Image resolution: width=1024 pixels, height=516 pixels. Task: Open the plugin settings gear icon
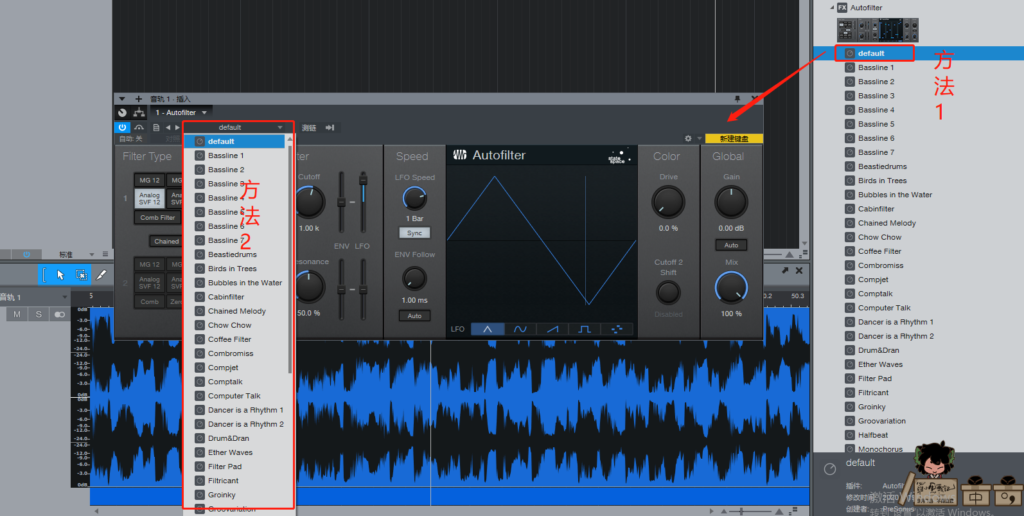pos(688,138)
